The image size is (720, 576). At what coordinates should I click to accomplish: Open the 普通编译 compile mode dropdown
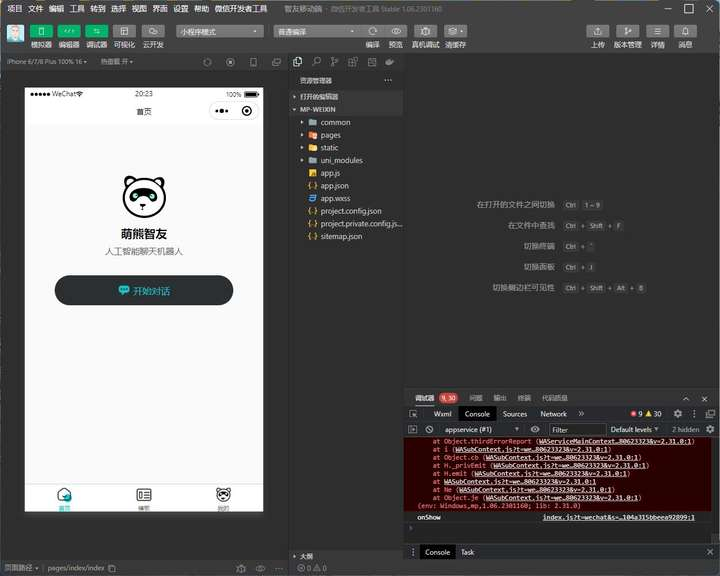315,31
